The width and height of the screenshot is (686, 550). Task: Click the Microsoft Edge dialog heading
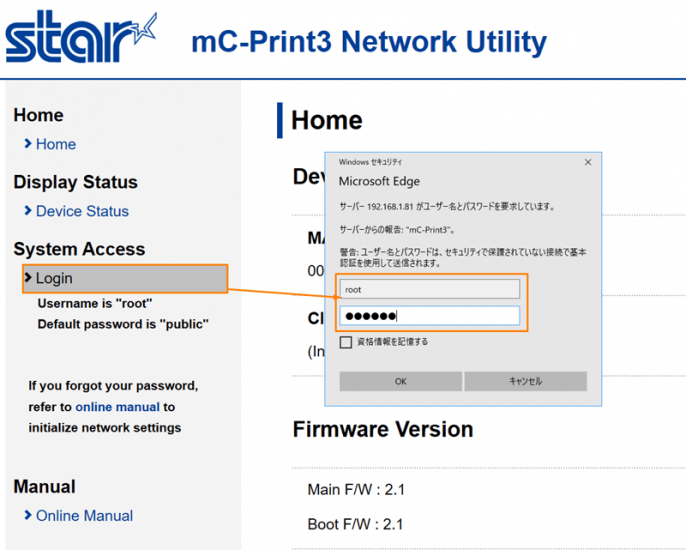[379, 181]
